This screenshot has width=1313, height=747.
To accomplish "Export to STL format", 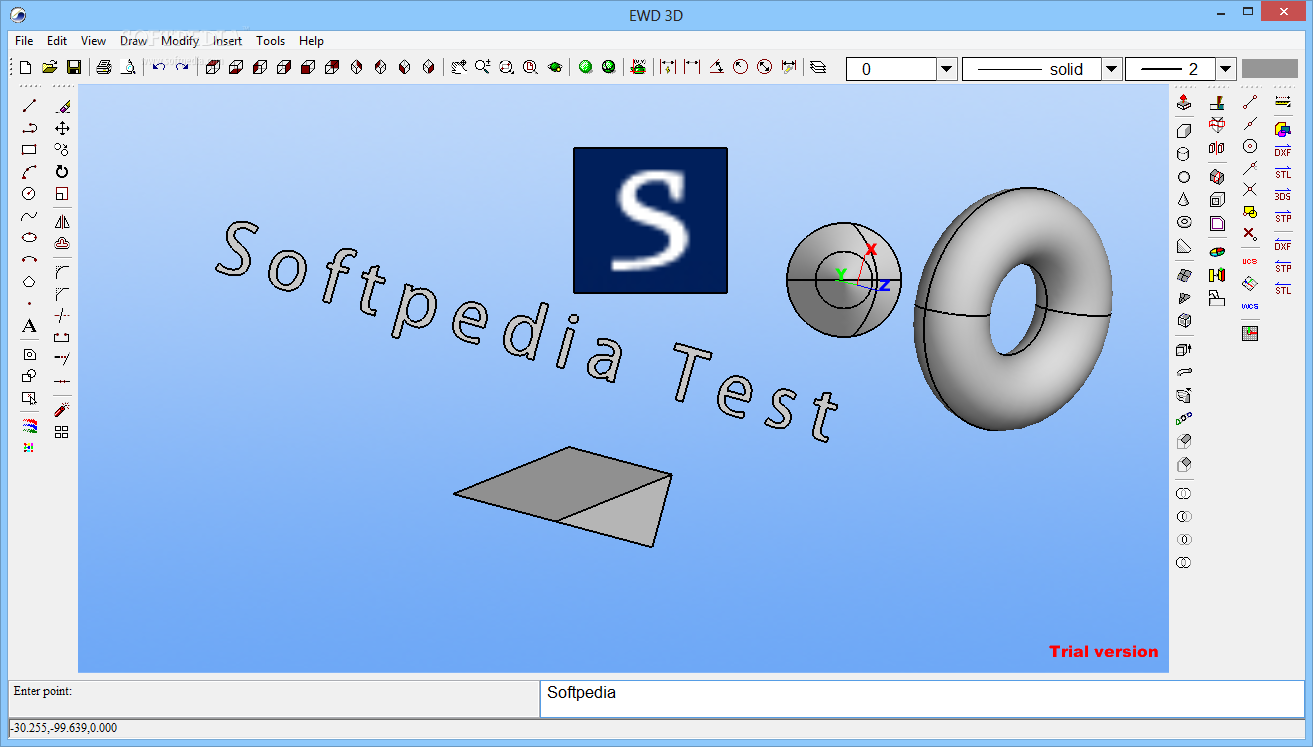I will point(1283,289).
